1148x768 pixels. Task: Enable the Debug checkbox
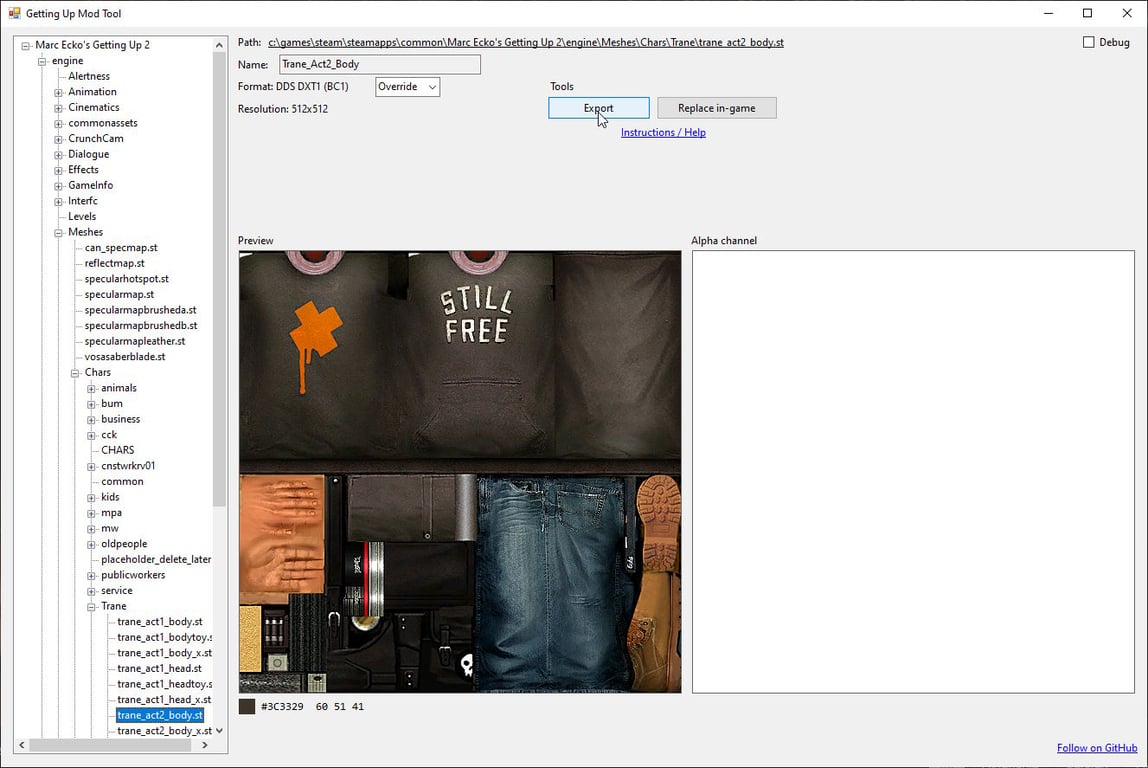(1089, 42)
